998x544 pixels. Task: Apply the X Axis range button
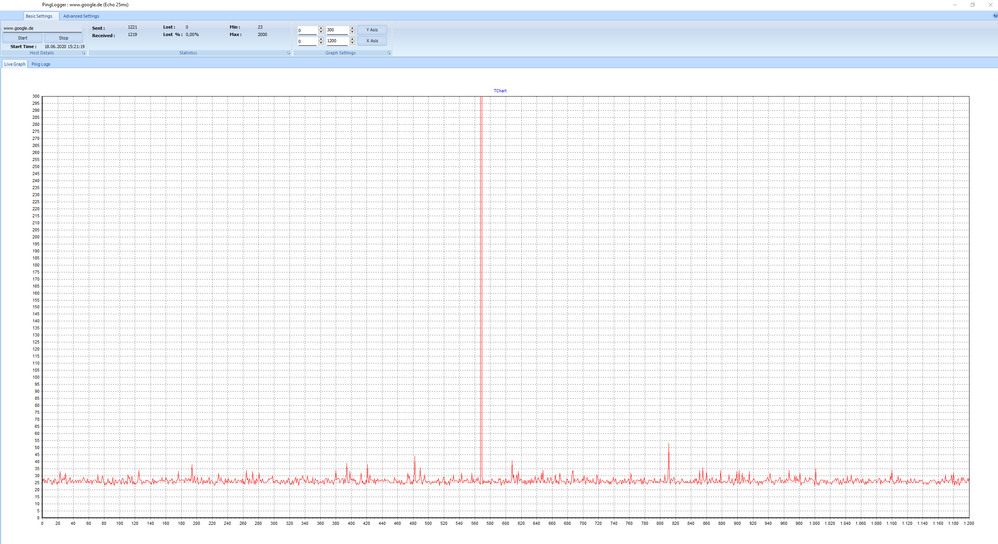tap(372, 41)
